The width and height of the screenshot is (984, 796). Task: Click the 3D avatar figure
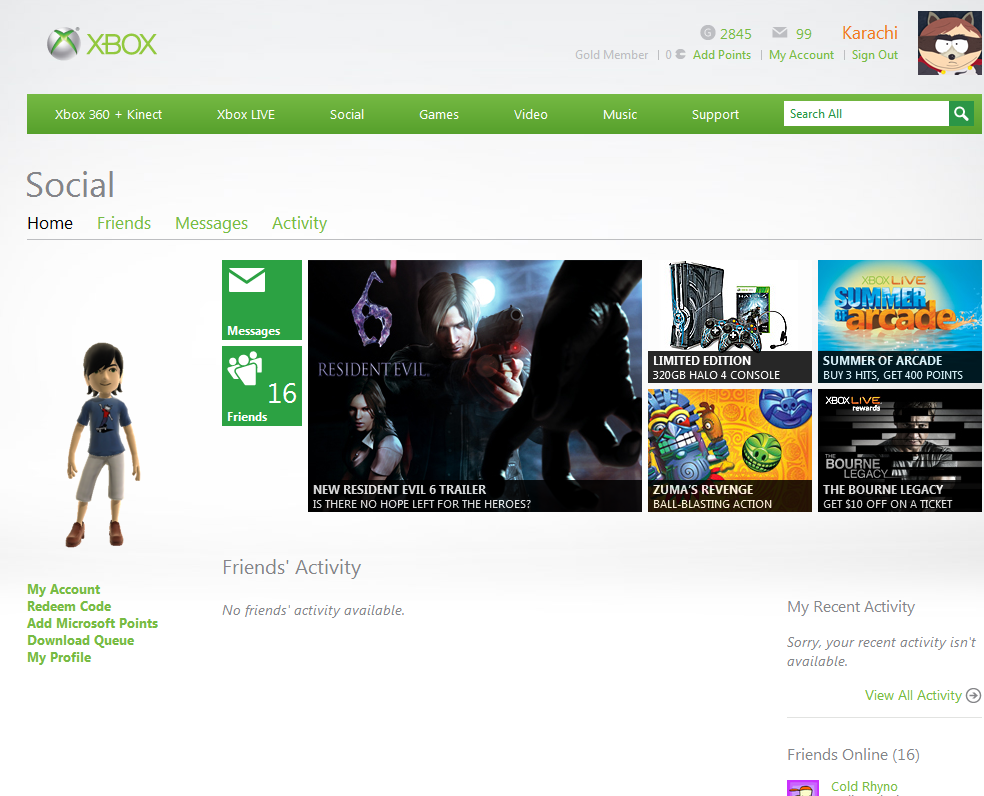104,444
